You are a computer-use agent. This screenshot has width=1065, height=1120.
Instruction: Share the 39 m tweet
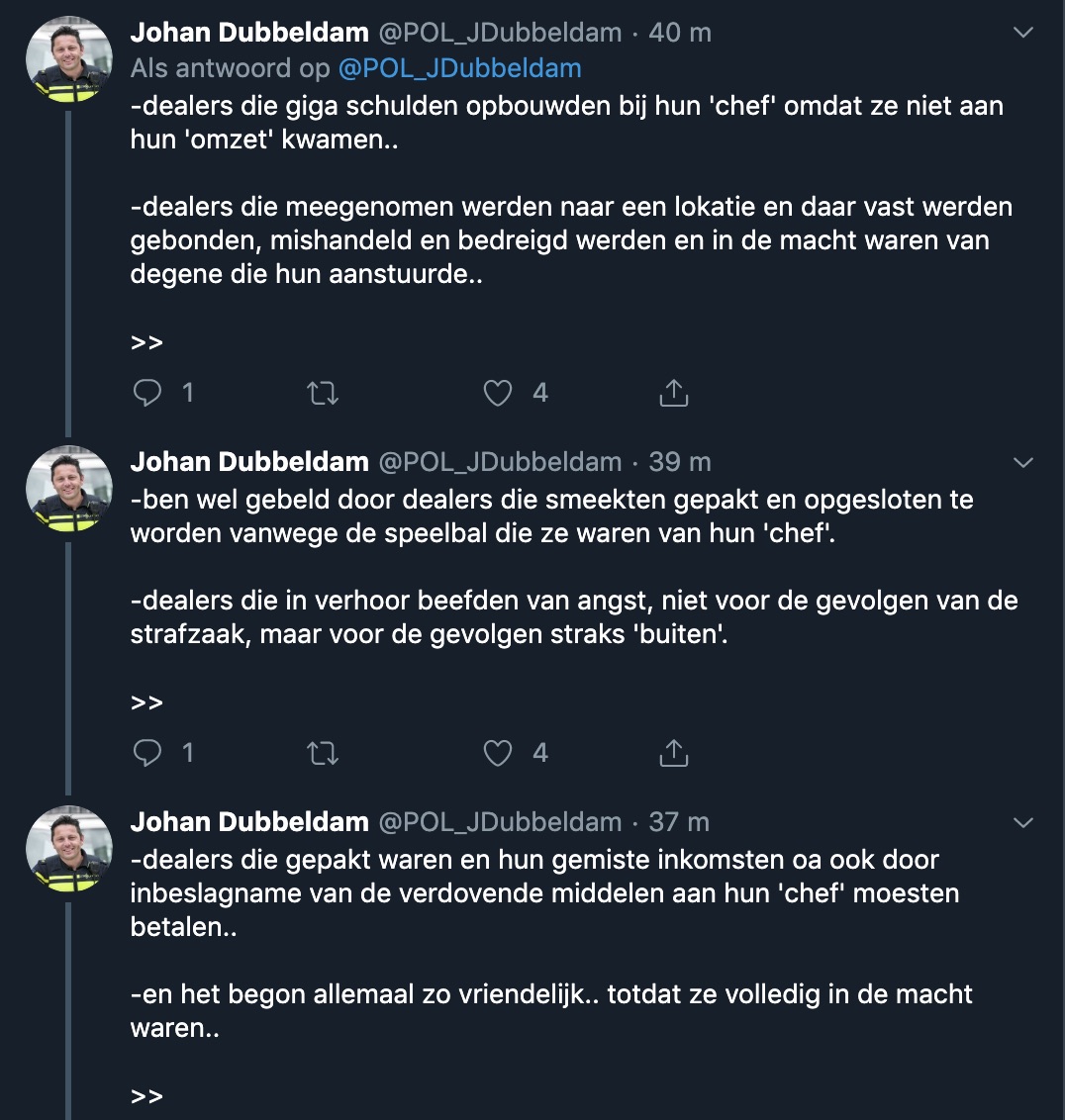click(x=673, y=754)
